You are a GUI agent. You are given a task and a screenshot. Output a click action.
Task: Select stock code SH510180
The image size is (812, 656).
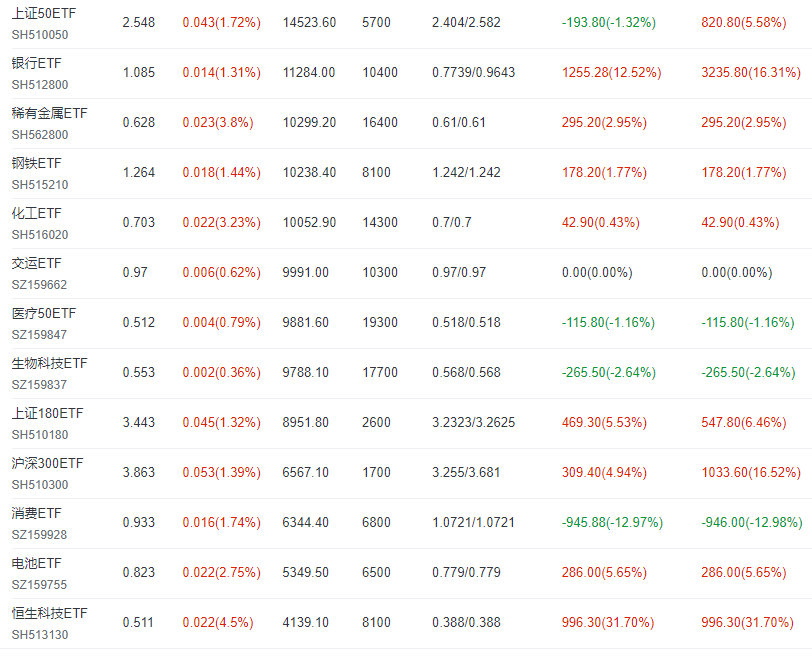pos(40,434)
